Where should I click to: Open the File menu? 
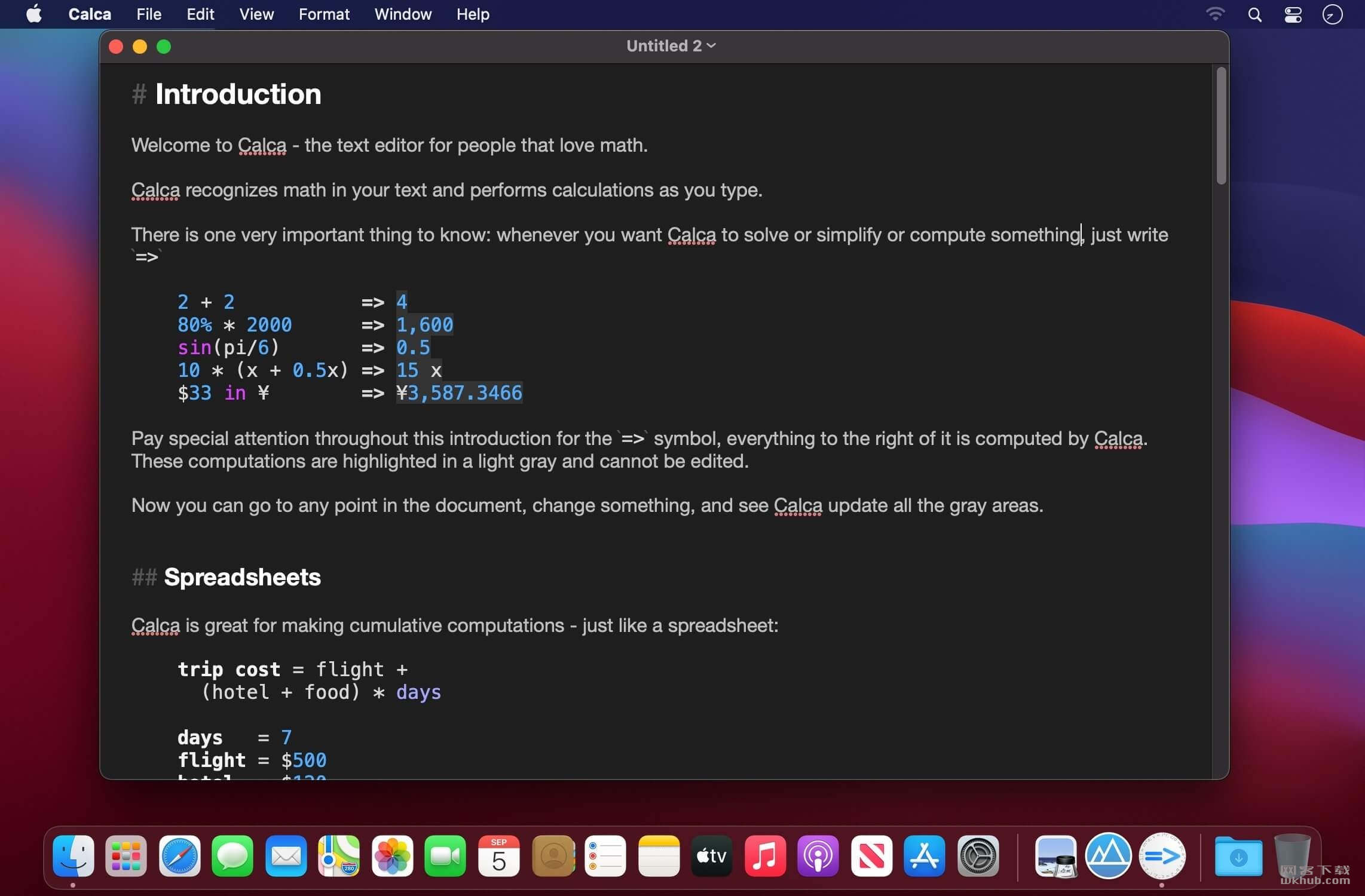149,14
